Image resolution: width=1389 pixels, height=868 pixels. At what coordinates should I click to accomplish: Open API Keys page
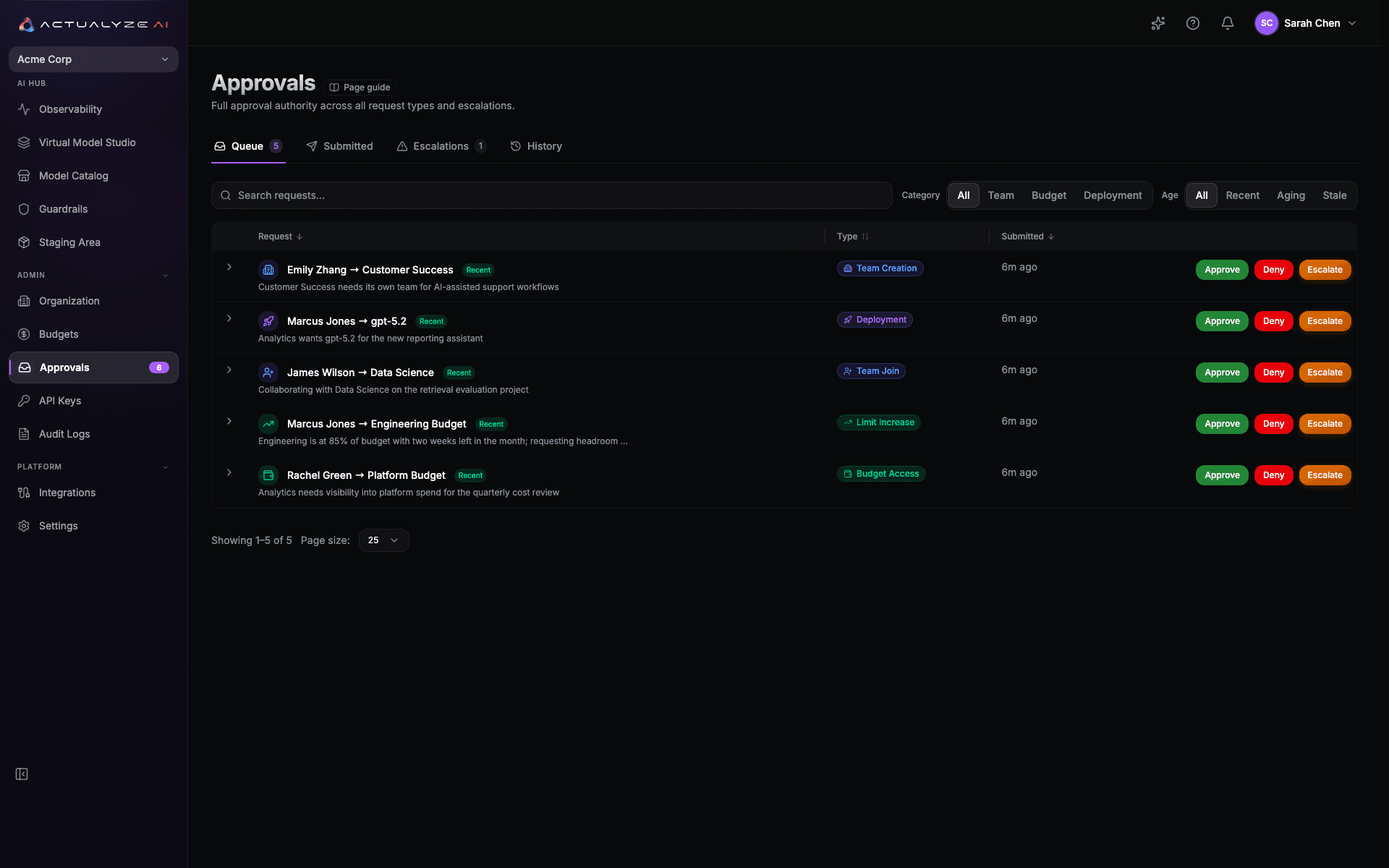(93, 401)
